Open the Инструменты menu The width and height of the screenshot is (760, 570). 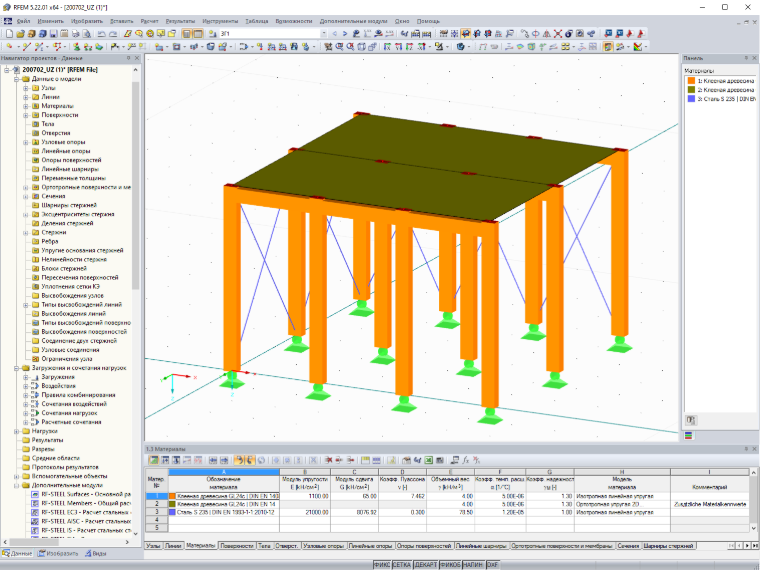coord(220,21)
